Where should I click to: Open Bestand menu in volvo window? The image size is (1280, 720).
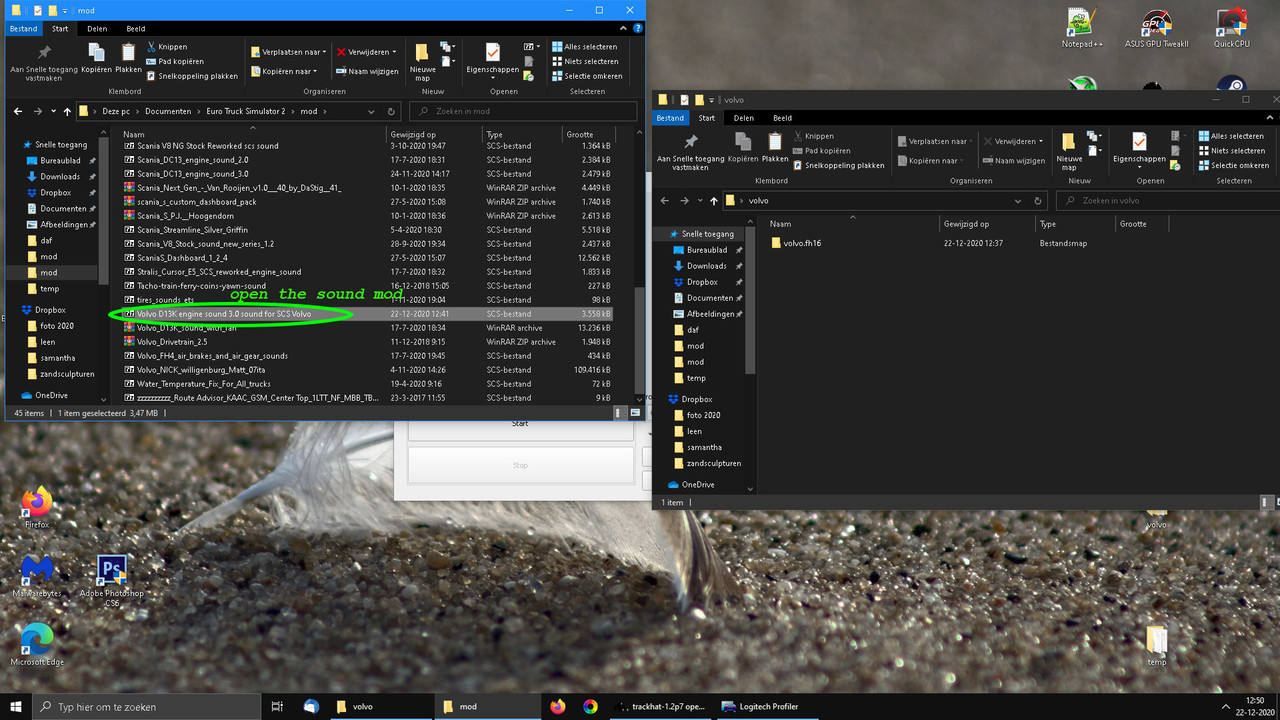(x=670, y=118)
